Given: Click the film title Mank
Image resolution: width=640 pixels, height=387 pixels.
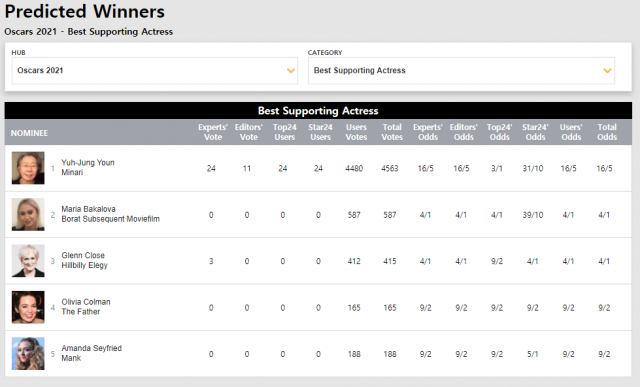Looking at the screenshot, I should point(71,358).
